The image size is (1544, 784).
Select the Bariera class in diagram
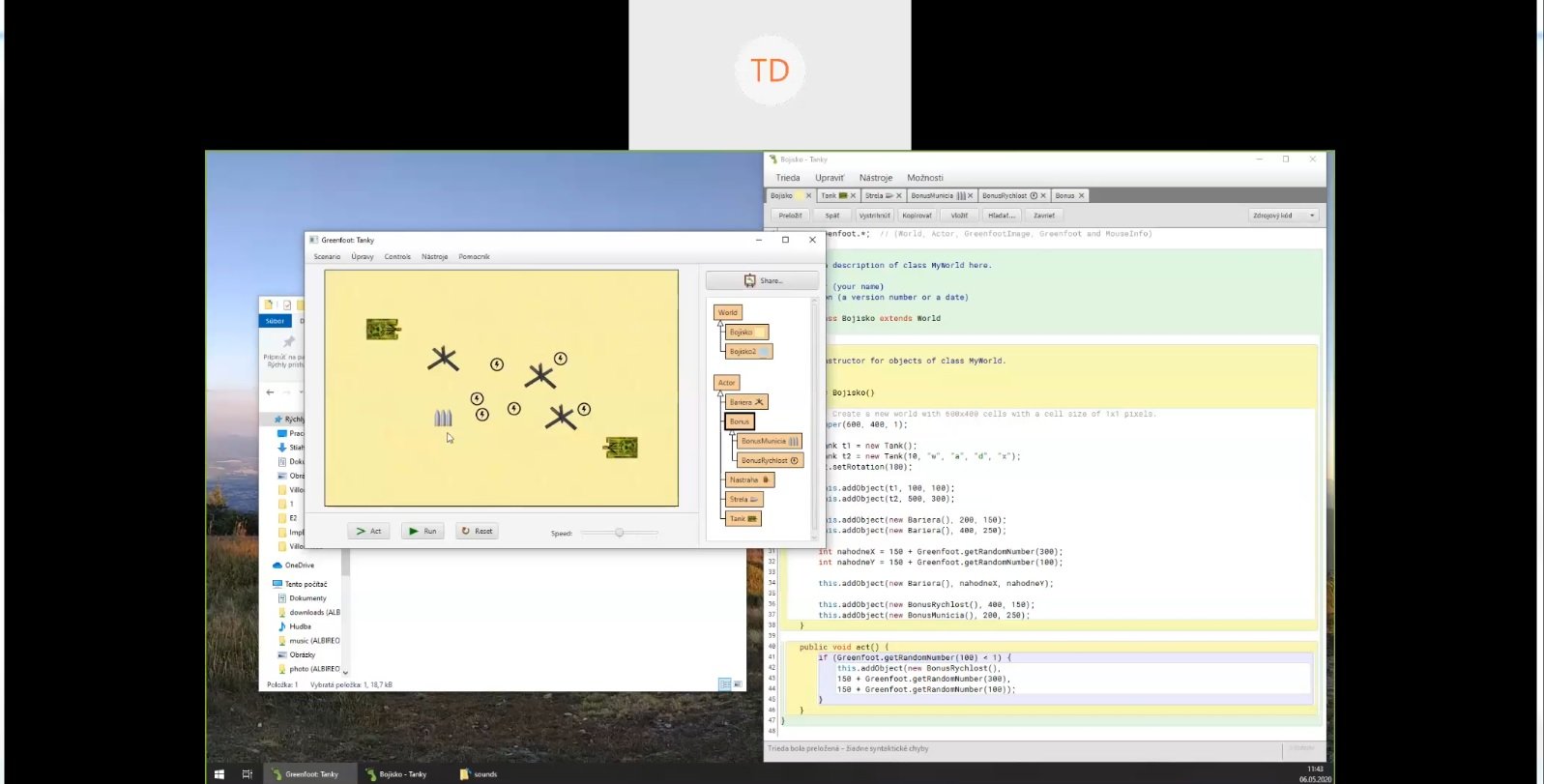[x=746, y=402]
